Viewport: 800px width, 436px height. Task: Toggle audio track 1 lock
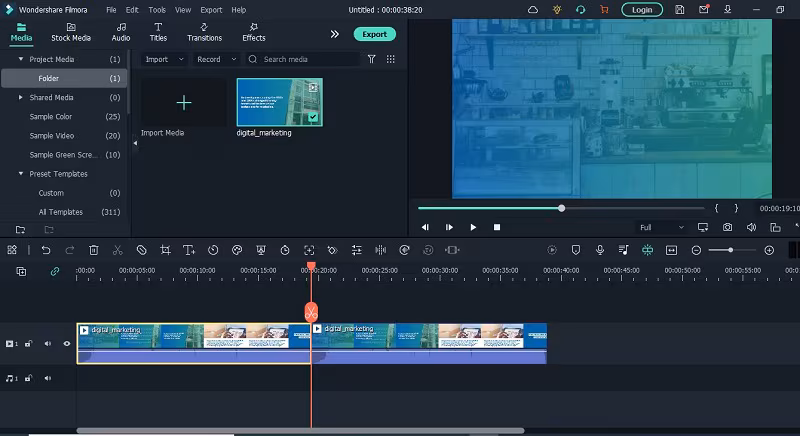click(29, 378)
